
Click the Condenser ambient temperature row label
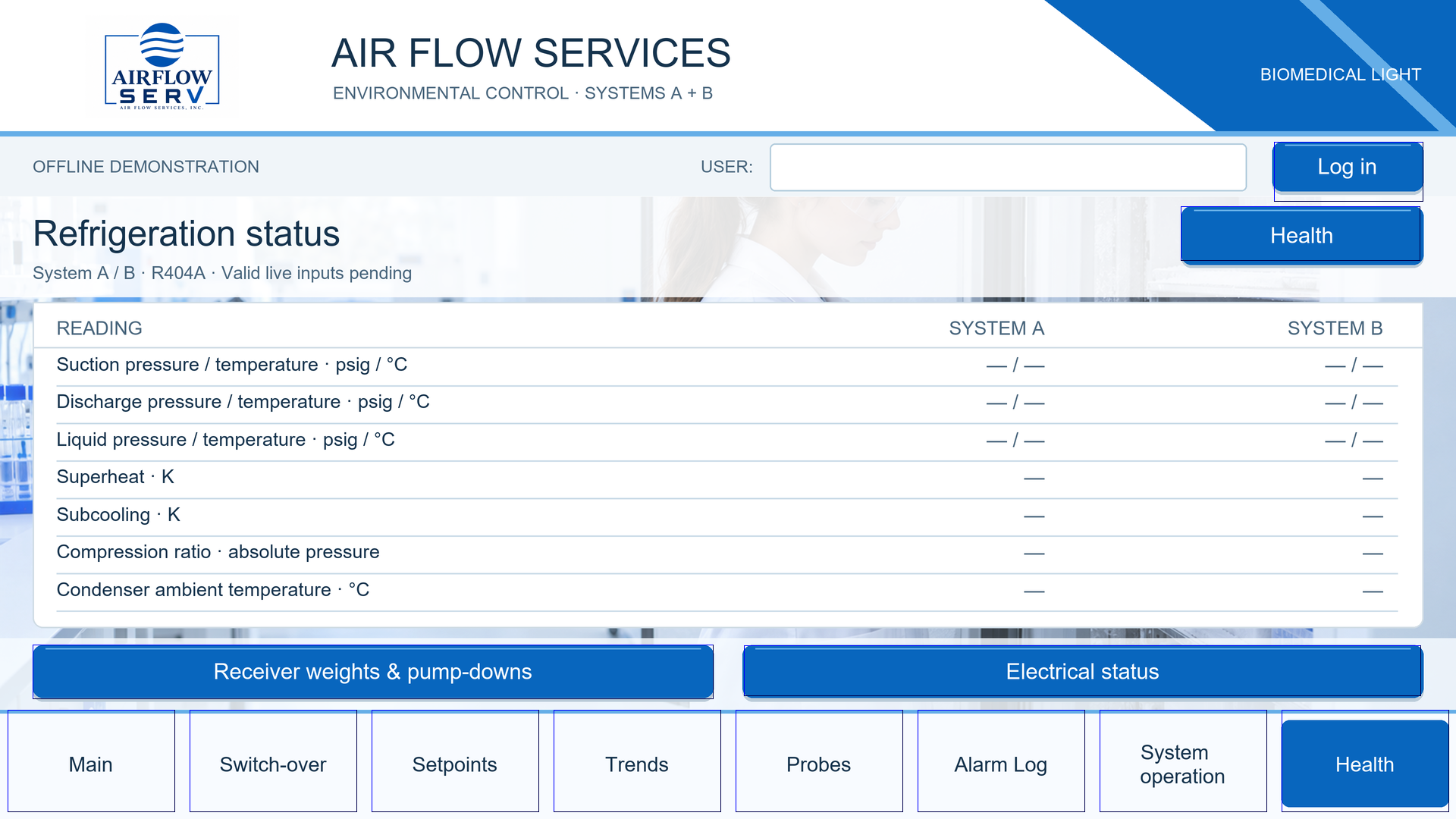213,590
